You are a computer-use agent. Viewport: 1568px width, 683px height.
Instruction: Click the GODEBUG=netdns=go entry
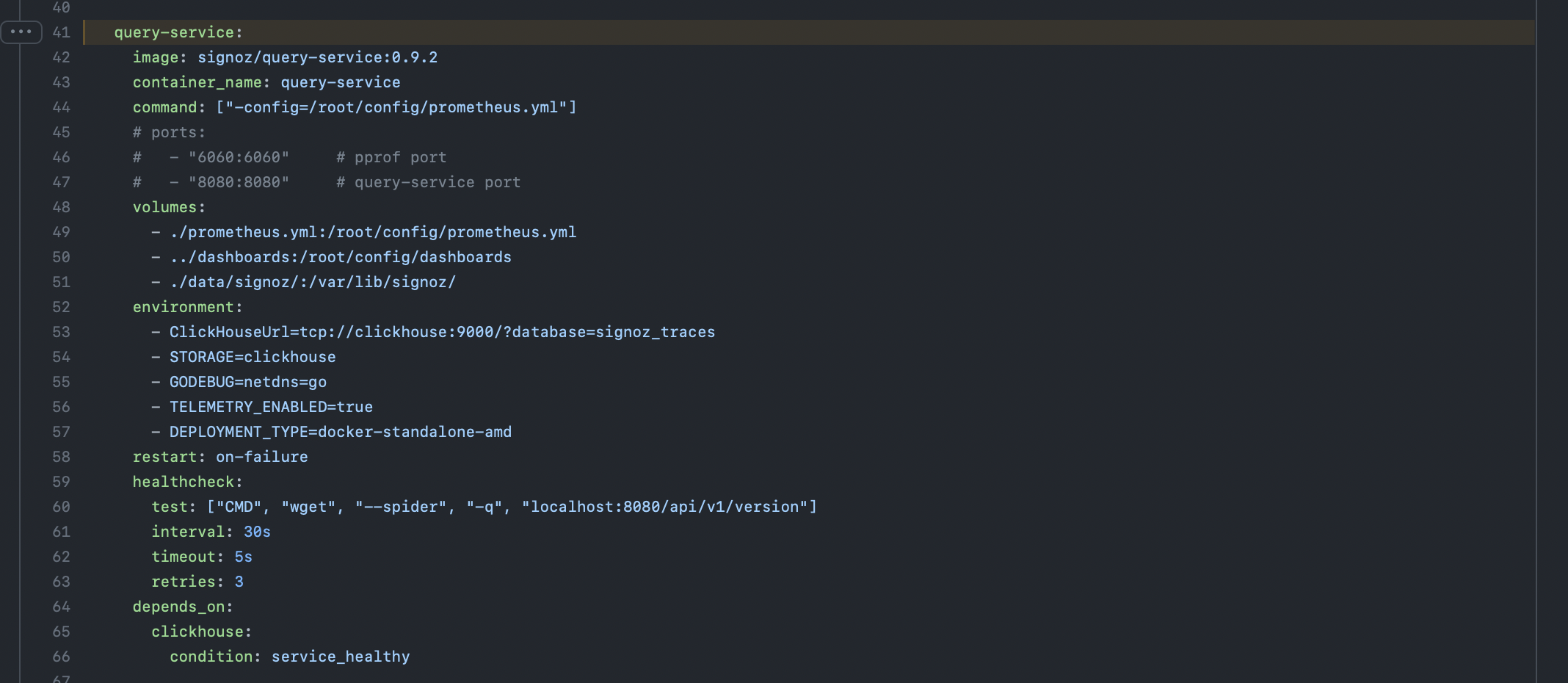pos(248,382)
